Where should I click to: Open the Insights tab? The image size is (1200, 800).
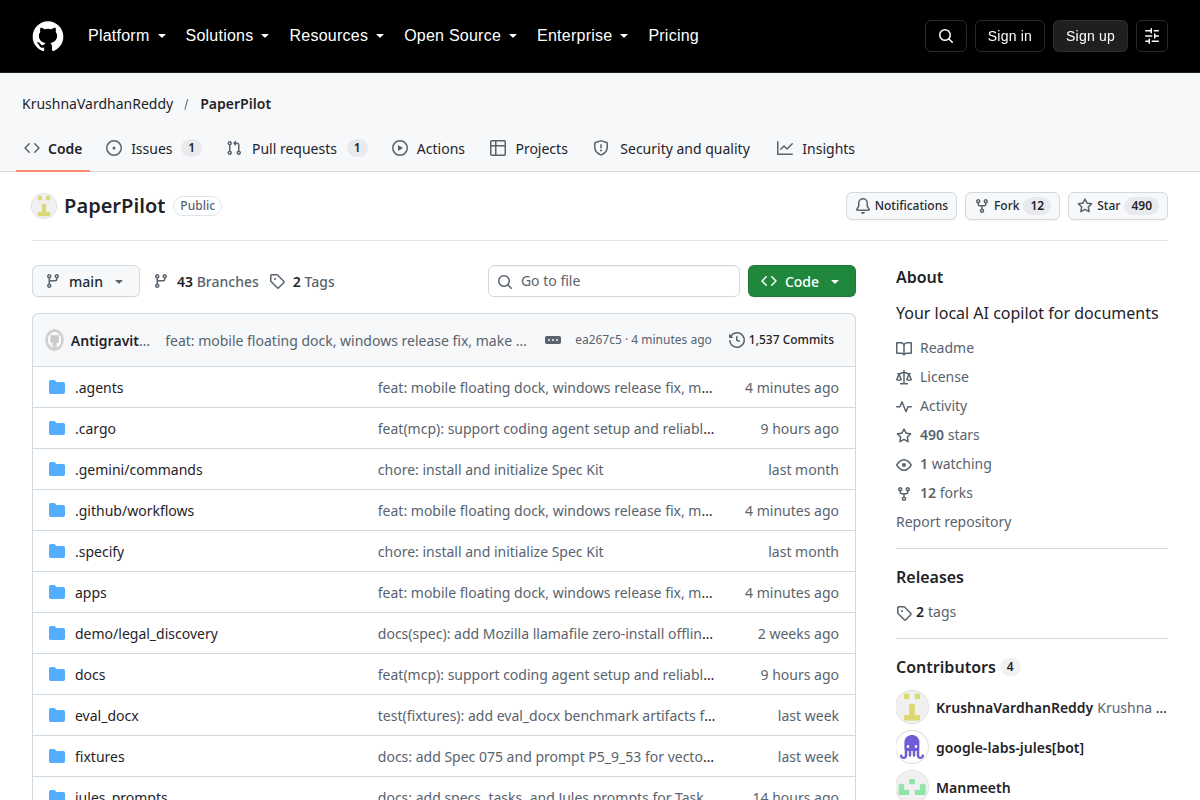coord(816,149)
